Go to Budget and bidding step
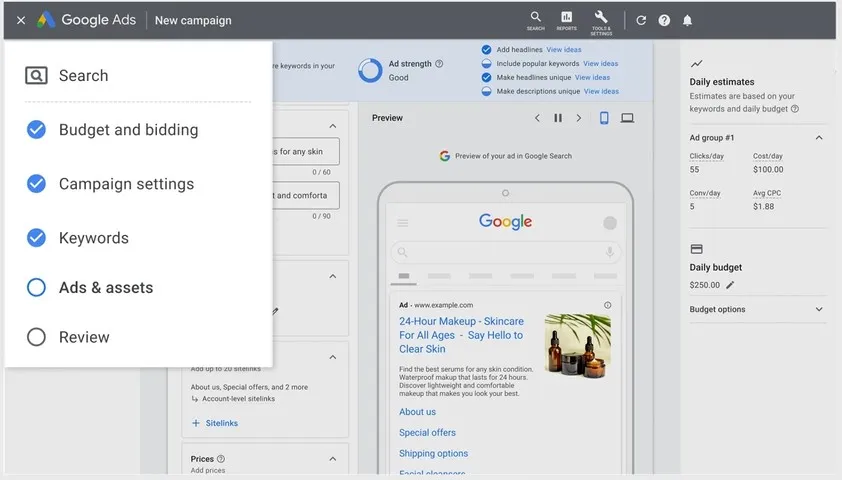Image resolution: width=842 pixels, height=480 pixels. click(128, 129)
